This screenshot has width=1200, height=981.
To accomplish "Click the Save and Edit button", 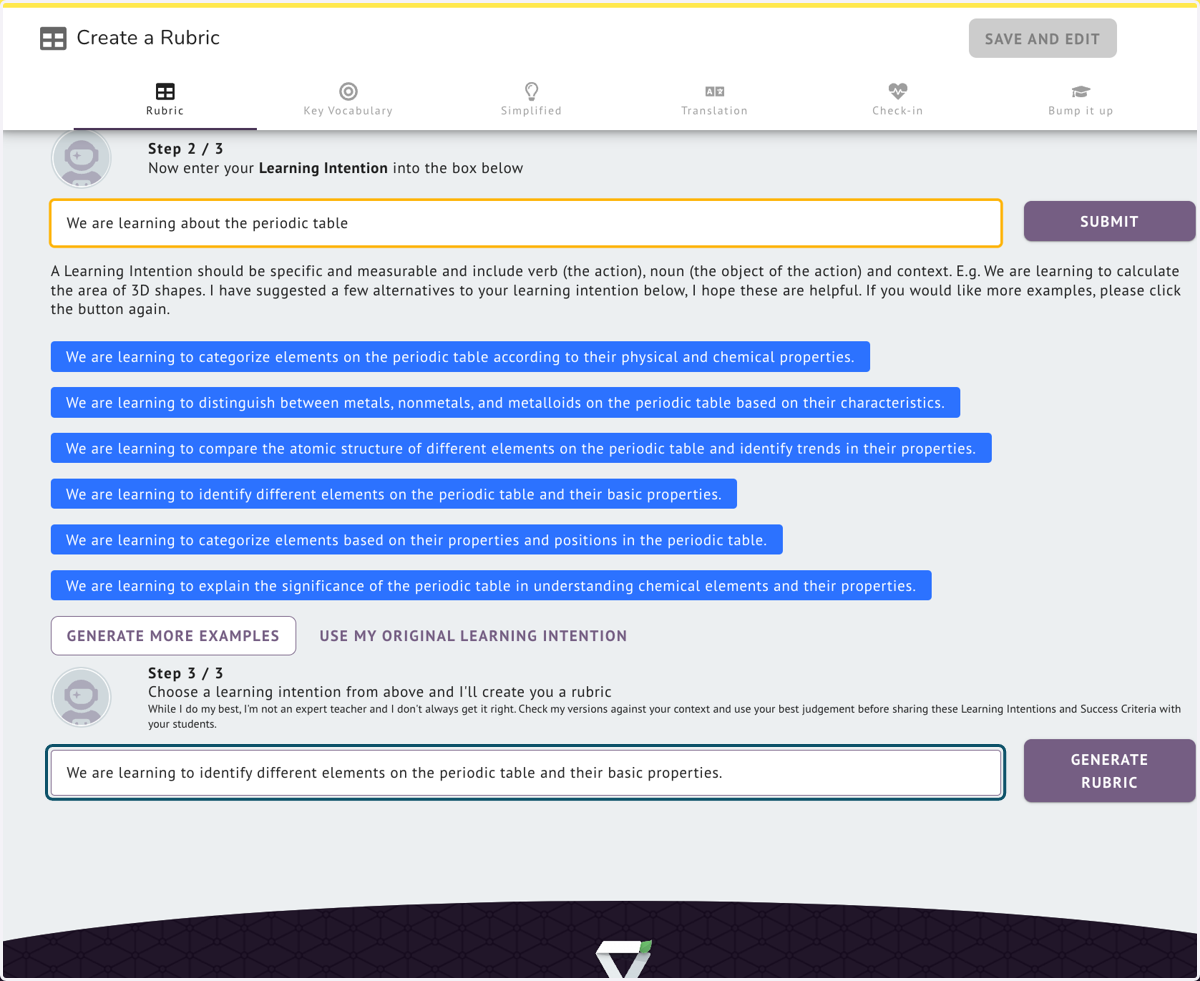I will 1042,39.
